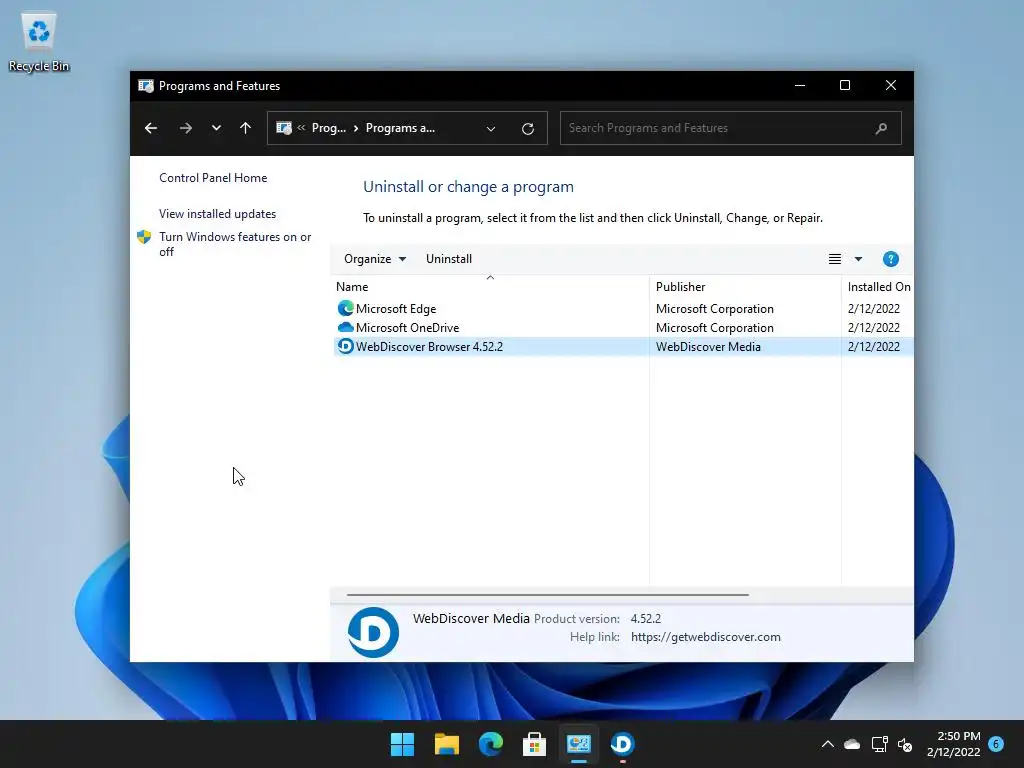Click the shield icon beside Windows features
This screenshot has height=768, width=1024.
[x=144, y=237]
